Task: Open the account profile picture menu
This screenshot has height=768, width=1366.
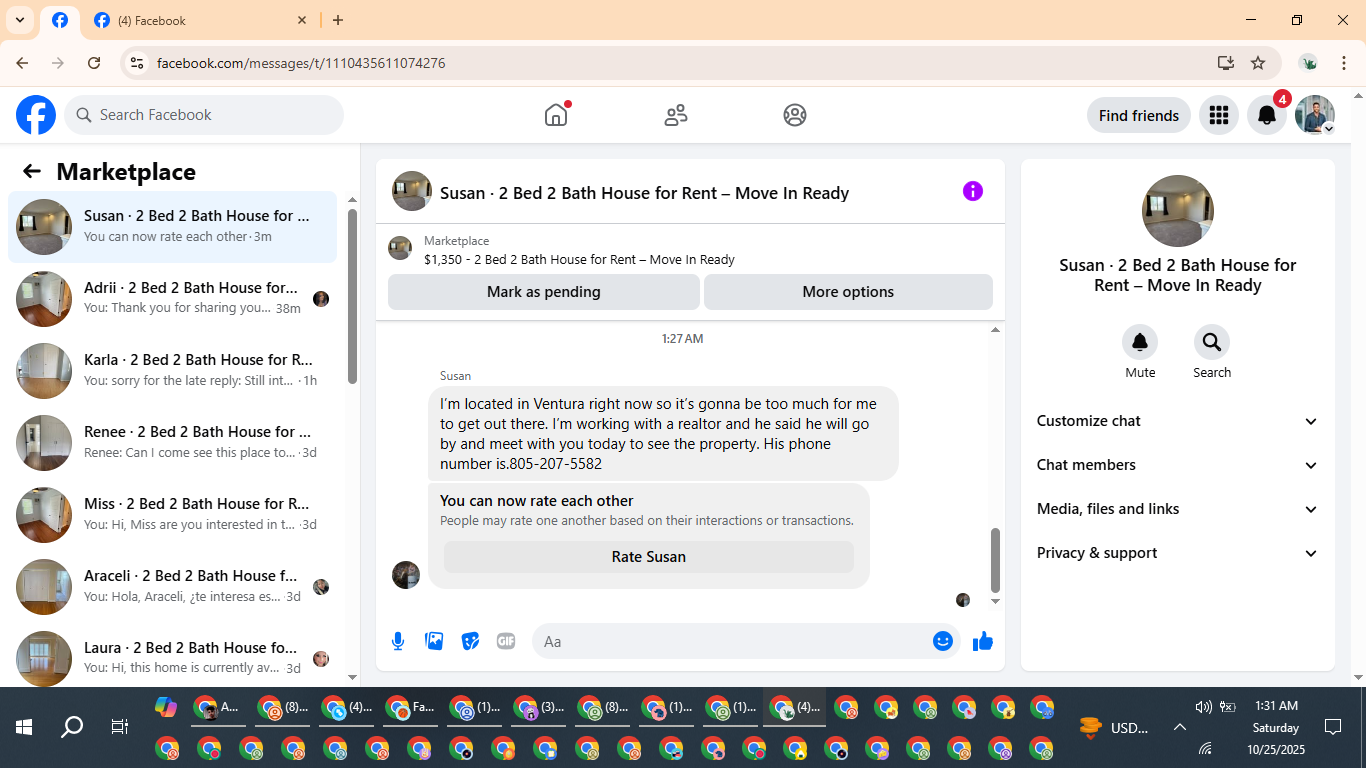Action: [x=1315, y=115]
